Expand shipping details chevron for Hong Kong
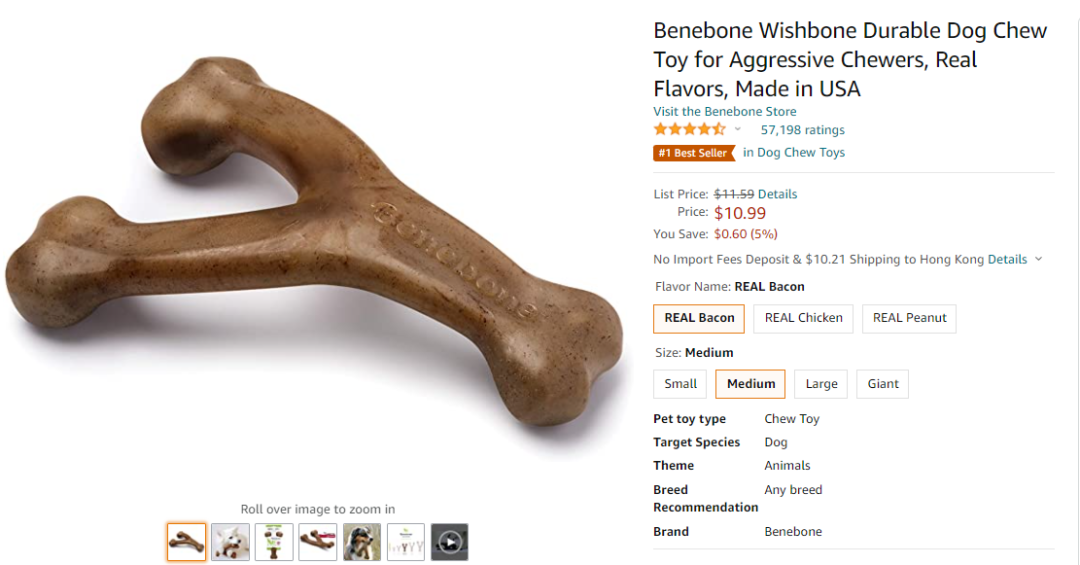 (1038, 259)
